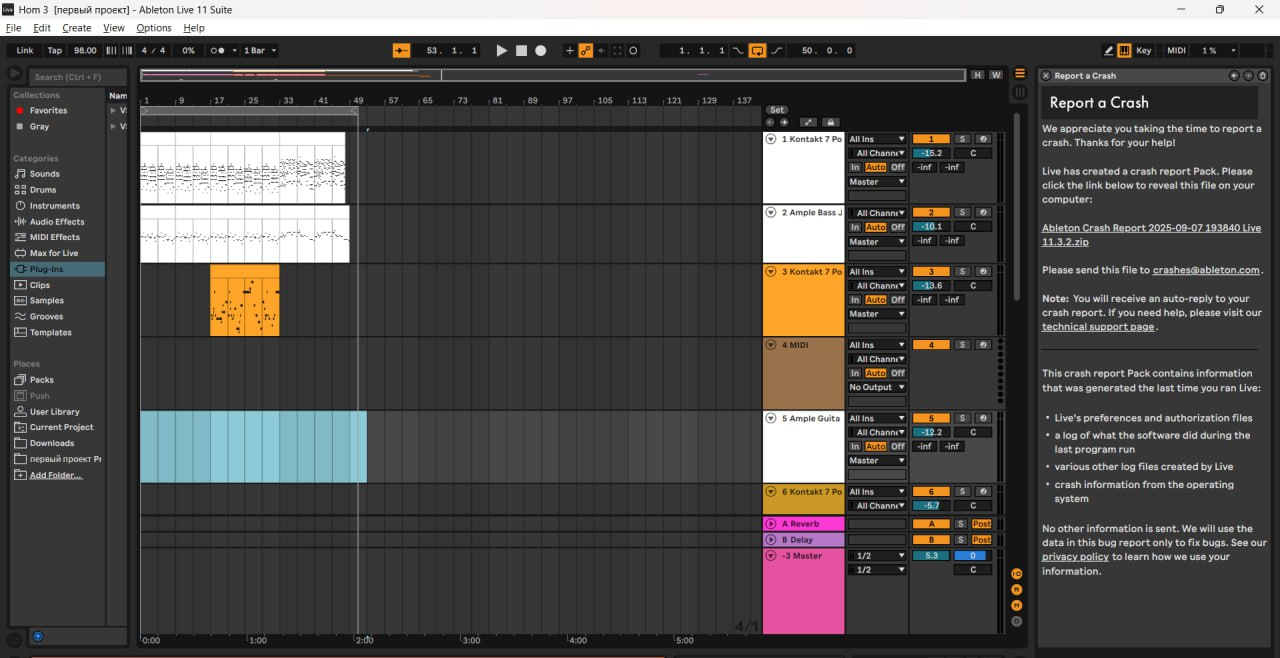
Task: Click the Automation Mode toggle beside lock
Action: pyautogui.click(x=808, y=122)
